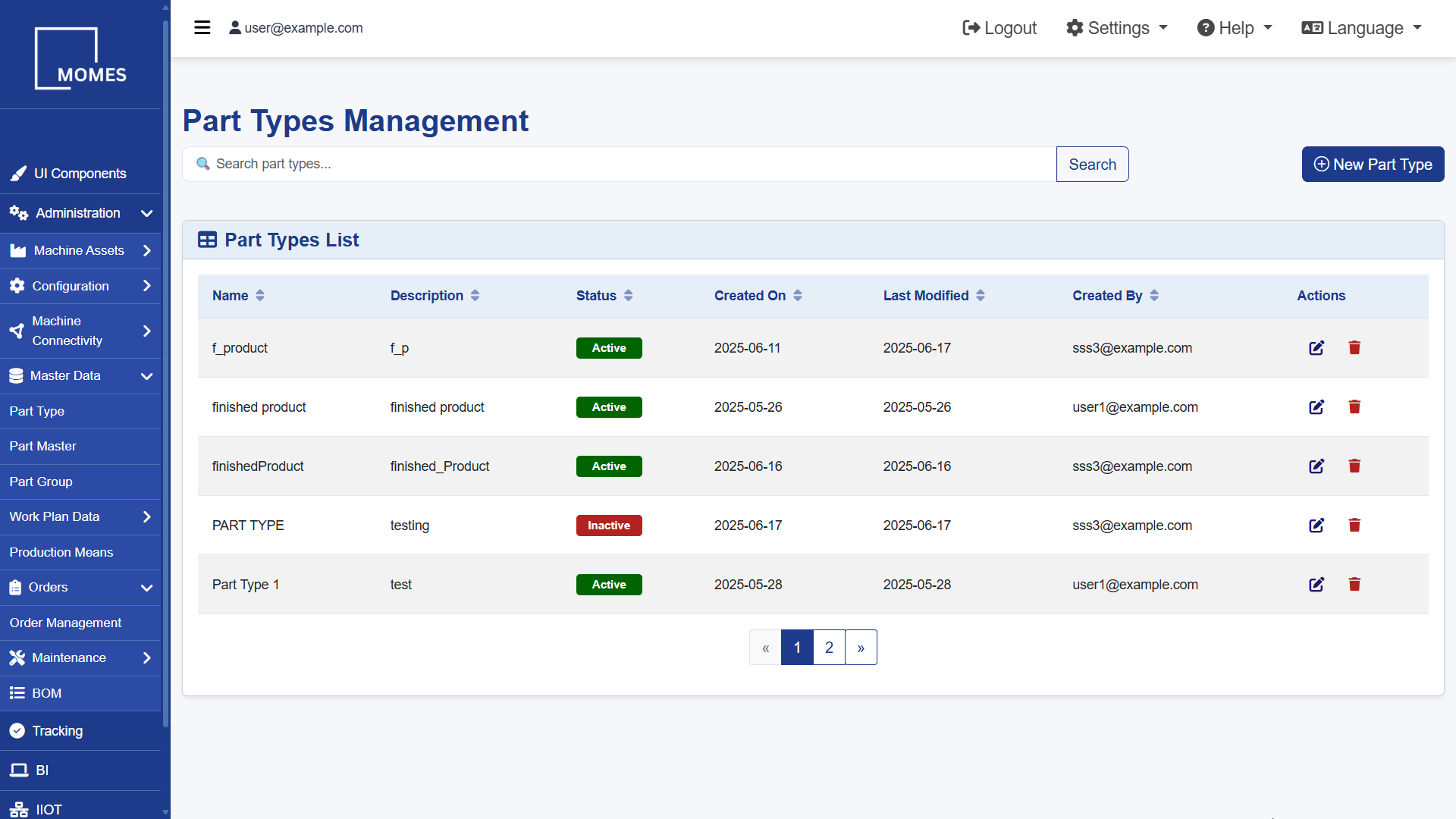The height and width of the screenshot is (819, 1456).
Task: Click the search magnifier icon
Action: coord(203,164)
